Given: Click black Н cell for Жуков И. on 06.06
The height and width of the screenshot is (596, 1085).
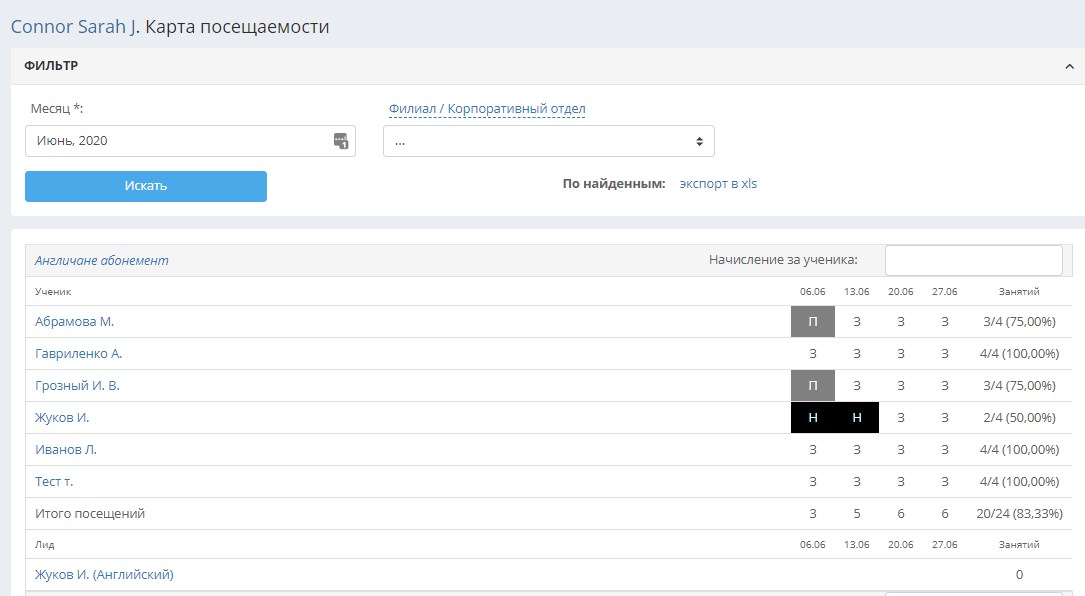Looking at the screenshot, I should pos(813,417).
